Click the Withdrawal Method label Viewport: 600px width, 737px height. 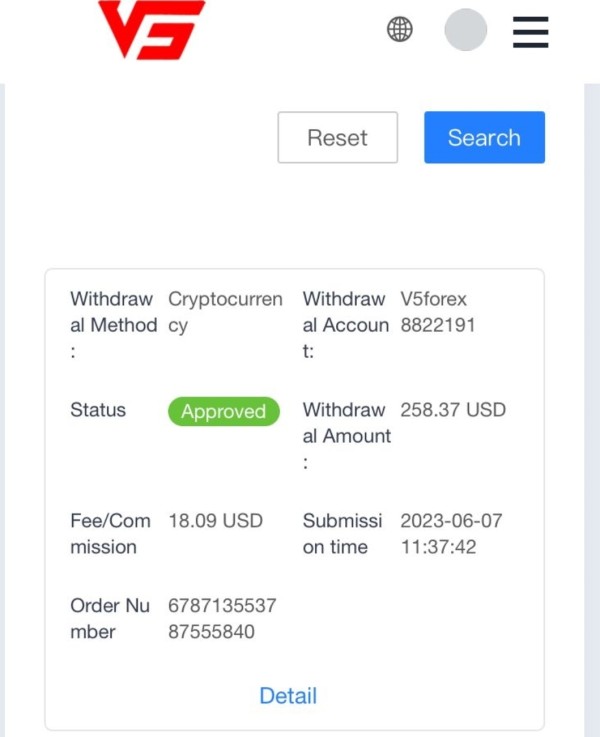113,324
